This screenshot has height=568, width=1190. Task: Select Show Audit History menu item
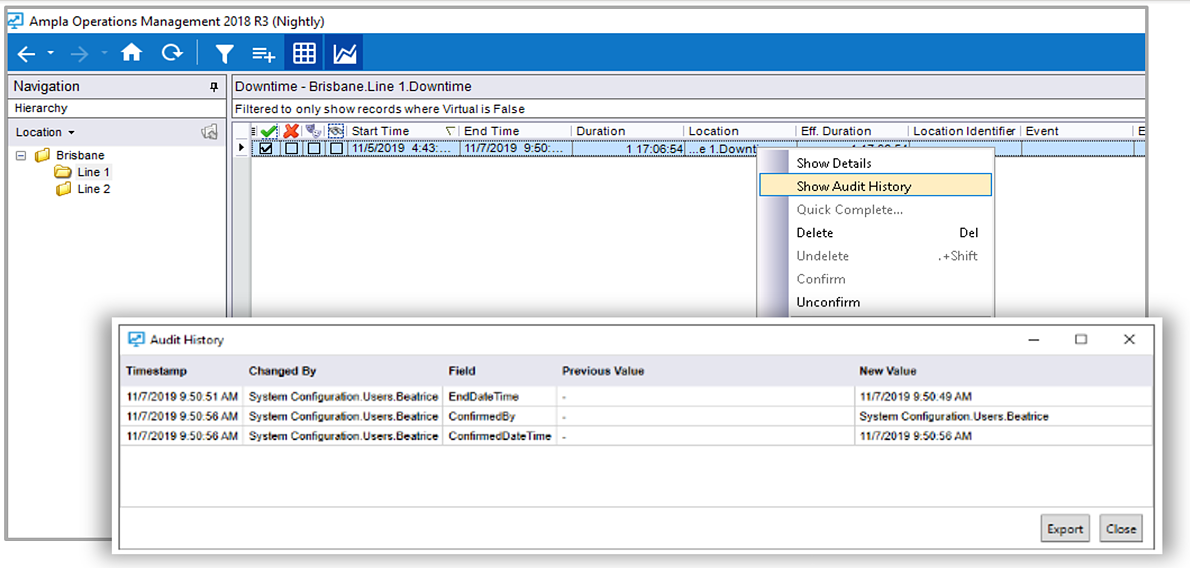(x=853, y=186)
